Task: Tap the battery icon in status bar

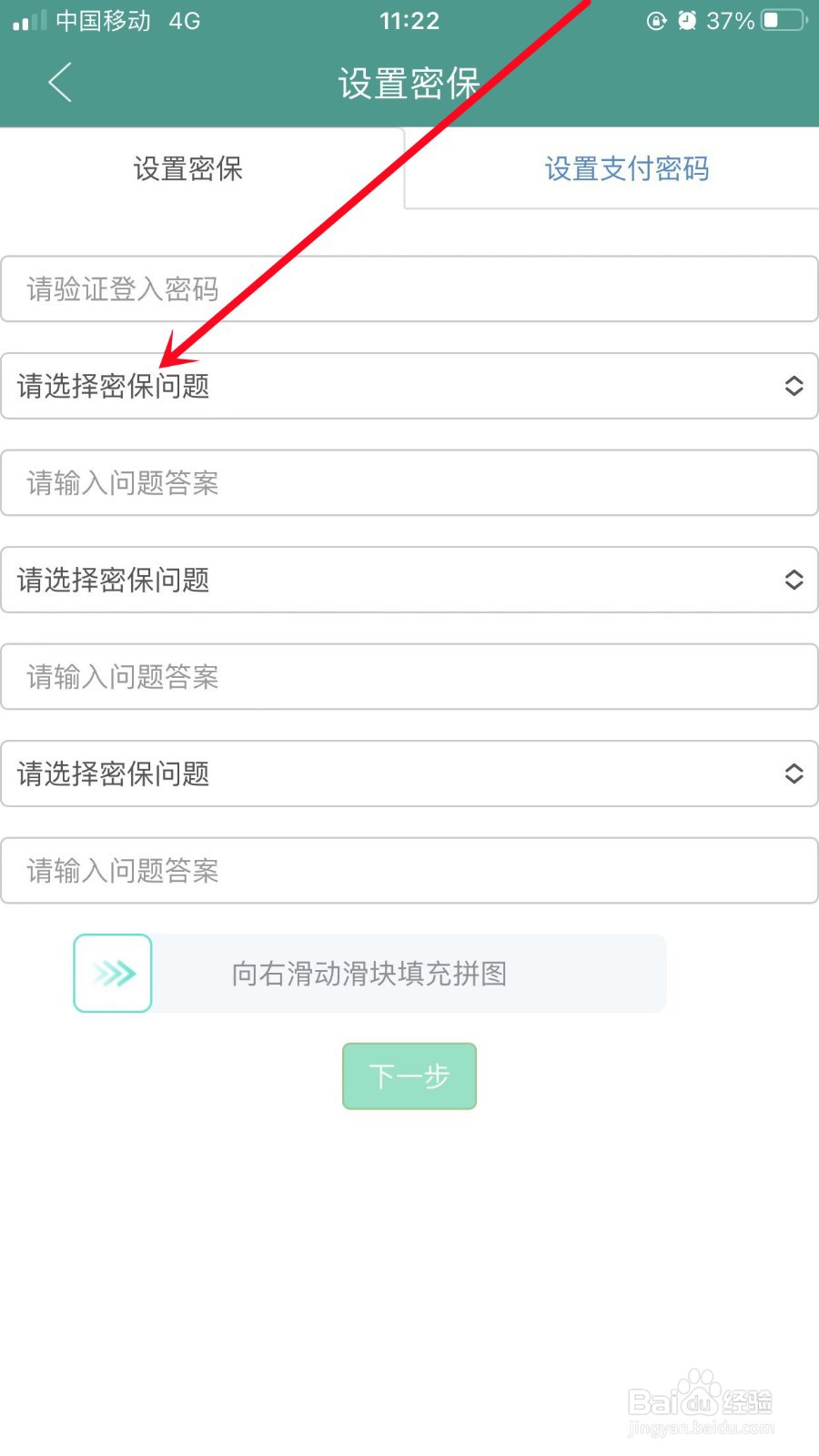Action: click(784, 20)
